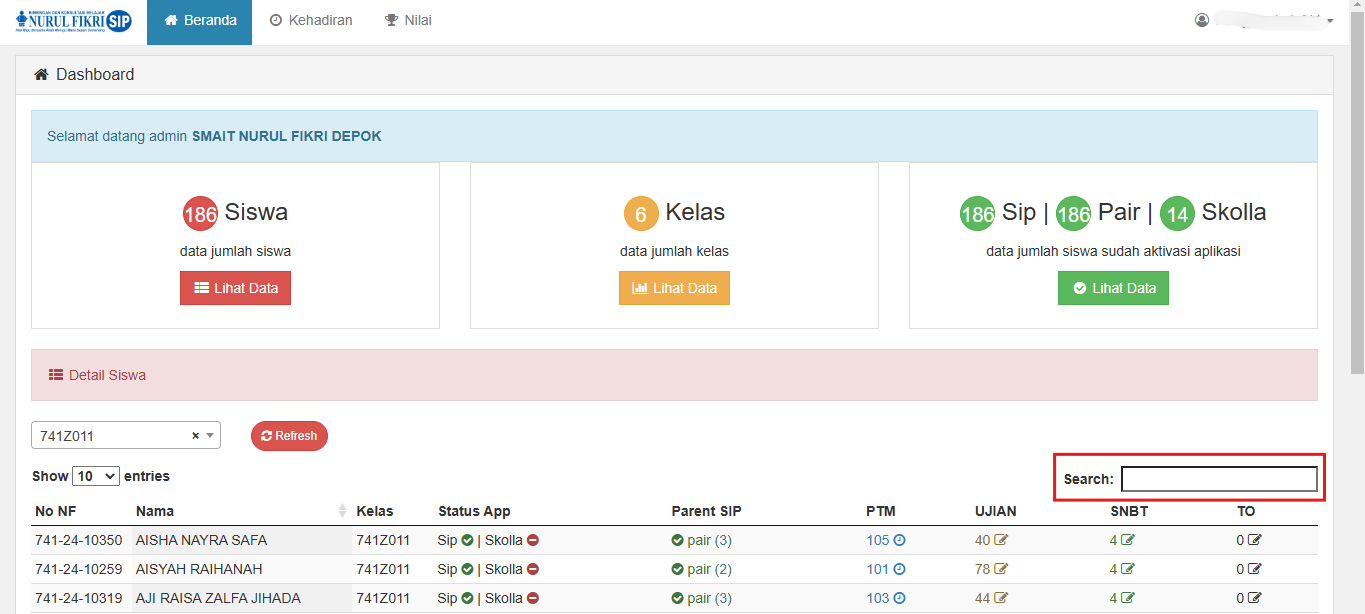Image resolution: width=1365 pixels, height=614 pixels.
Task: Click the sort arrows on Nama column
Action: point(343,511)
